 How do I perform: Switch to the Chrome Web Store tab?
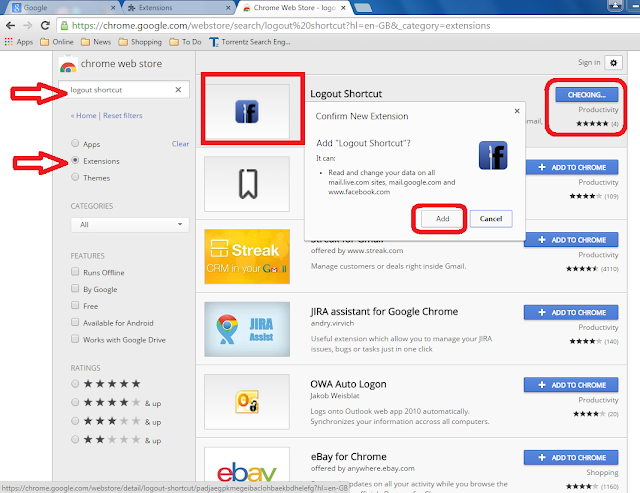(294, 8)
